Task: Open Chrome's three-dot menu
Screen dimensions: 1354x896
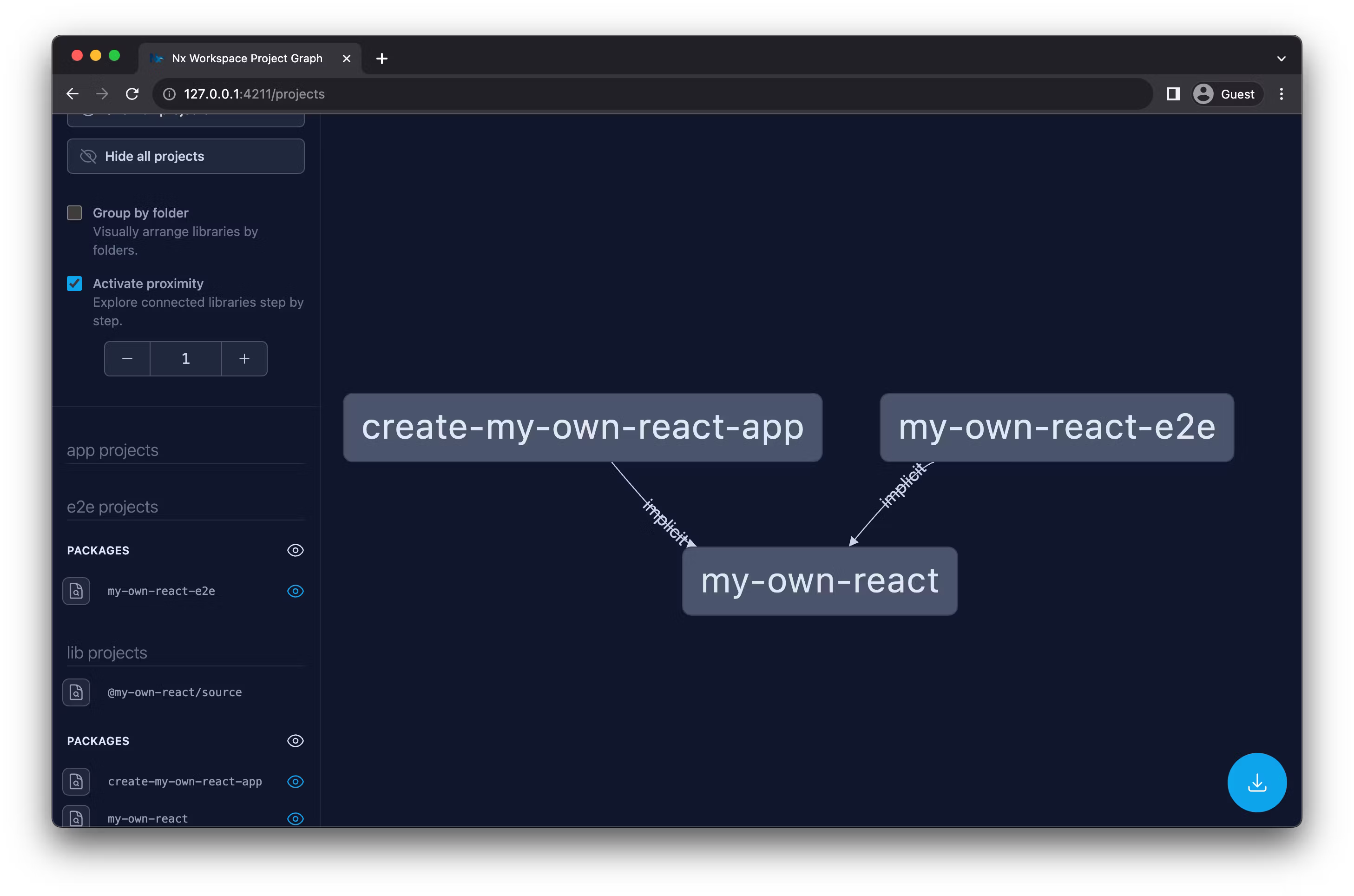Action: (1282, 94)
